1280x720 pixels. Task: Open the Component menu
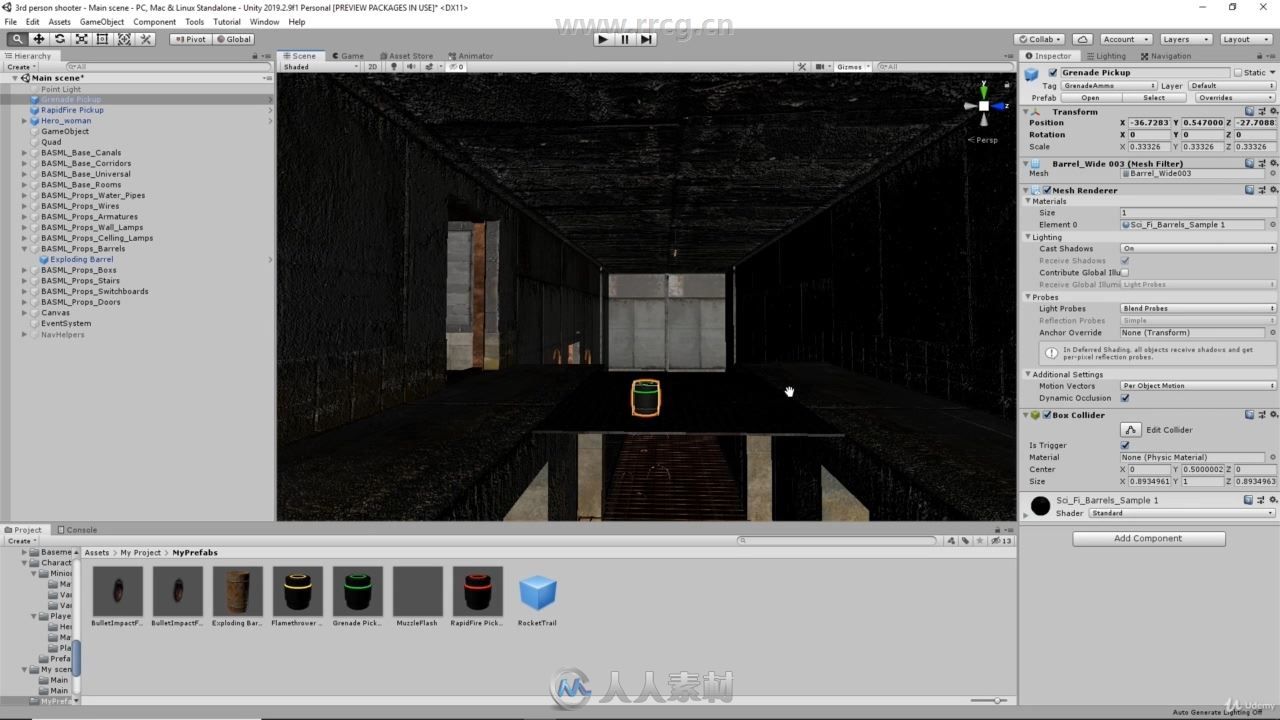pyautogui.click(x=154, y=22)
